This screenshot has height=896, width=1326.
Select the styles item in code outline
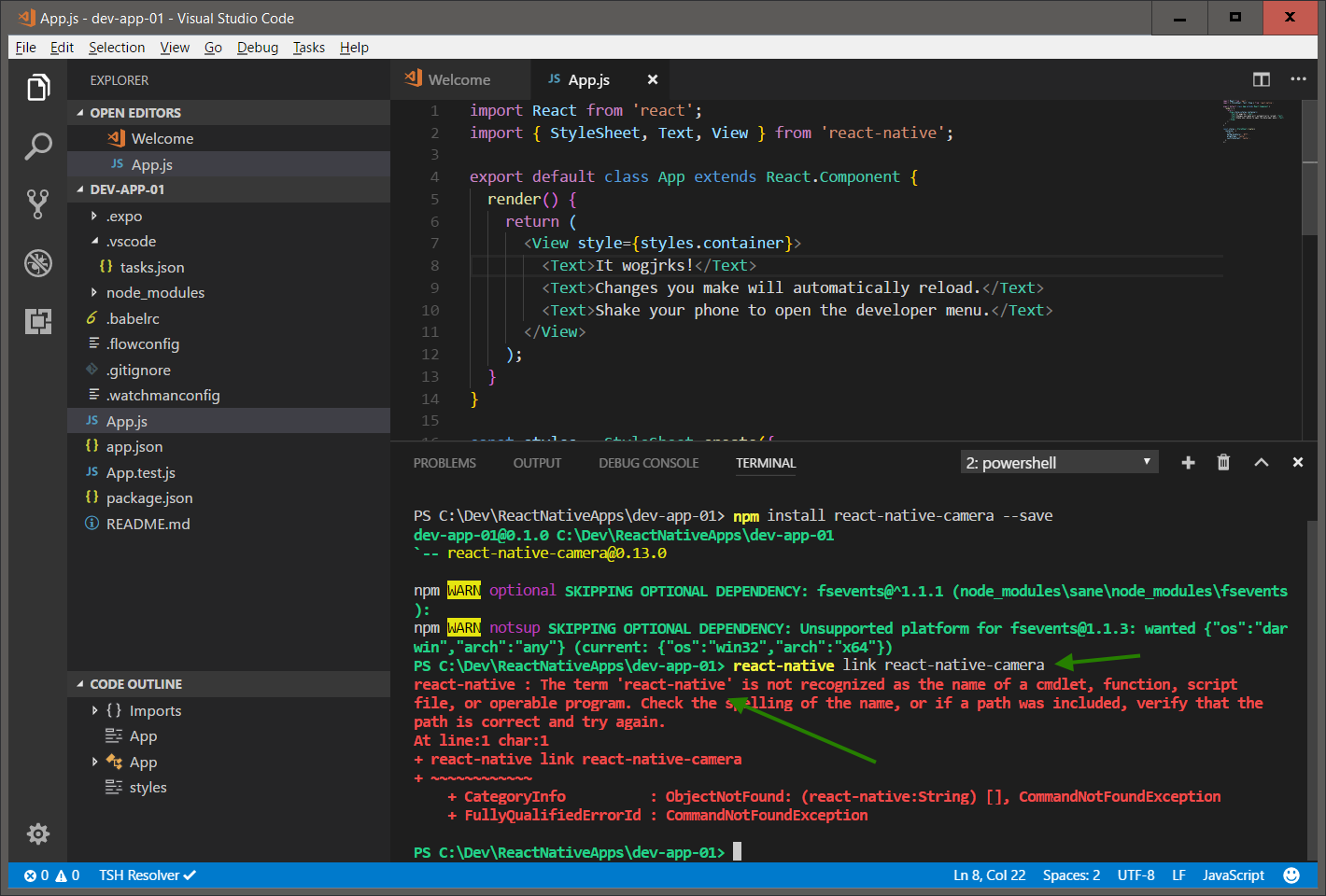pyautogui.click(x=229, y=787)
